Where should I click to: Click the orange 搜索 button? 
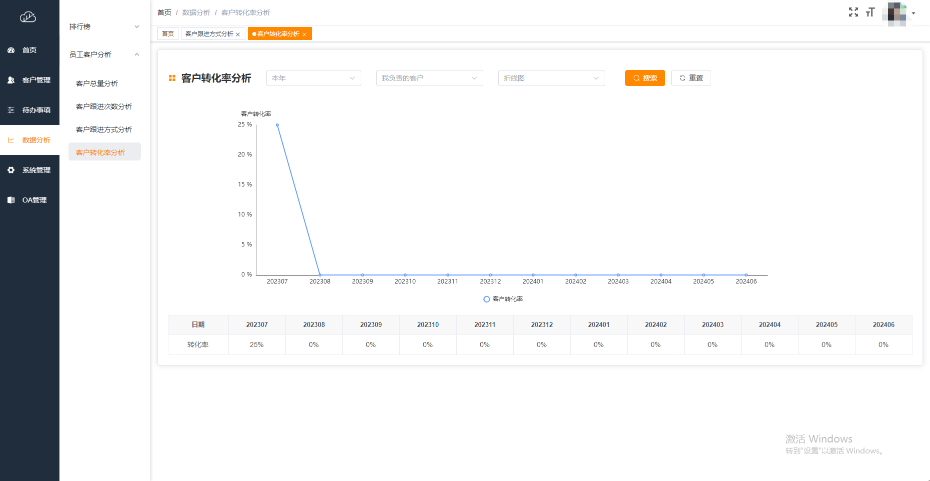point(644,78)
